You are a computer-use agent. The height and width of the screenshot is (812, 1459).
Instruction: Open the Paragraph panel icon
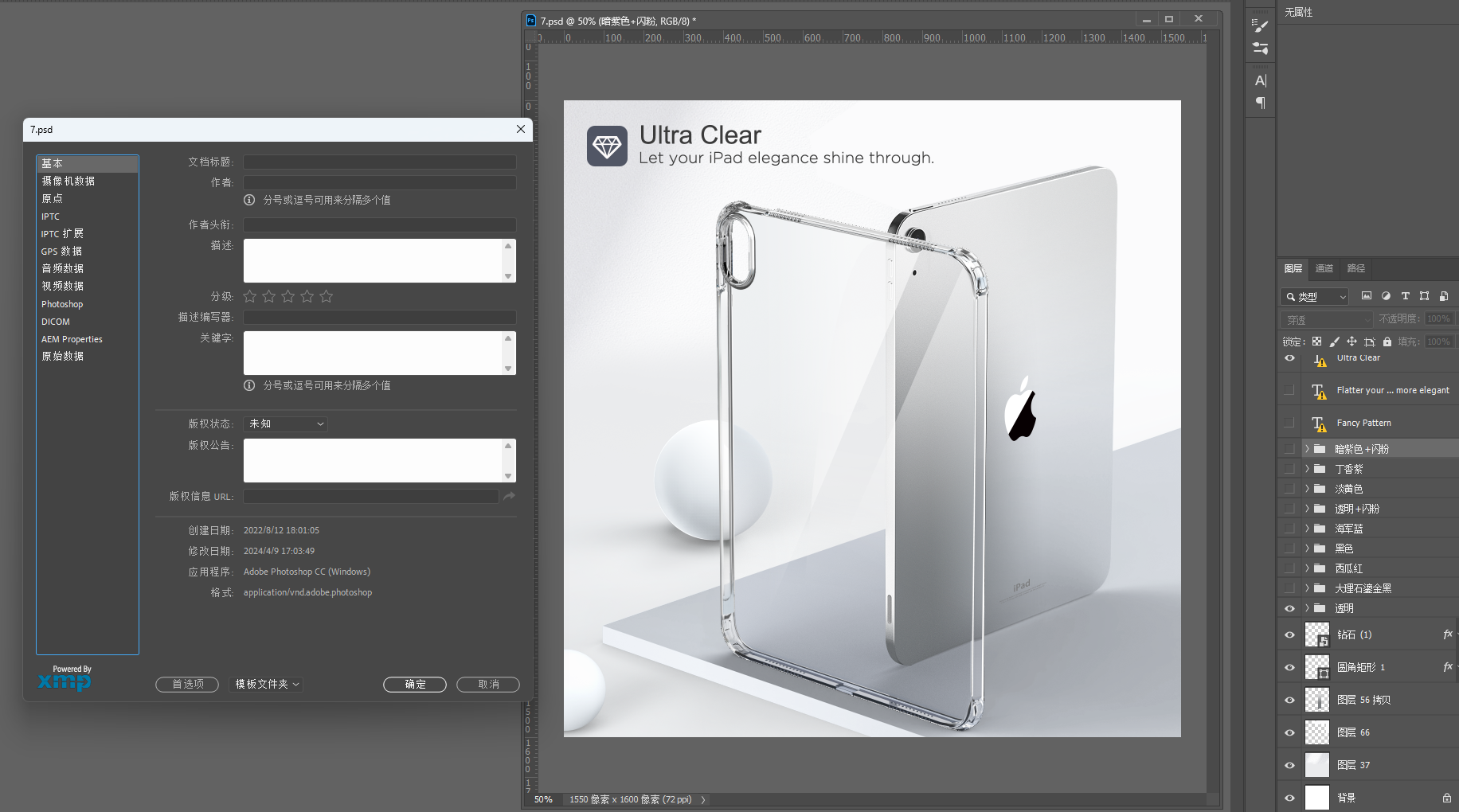1260,103
